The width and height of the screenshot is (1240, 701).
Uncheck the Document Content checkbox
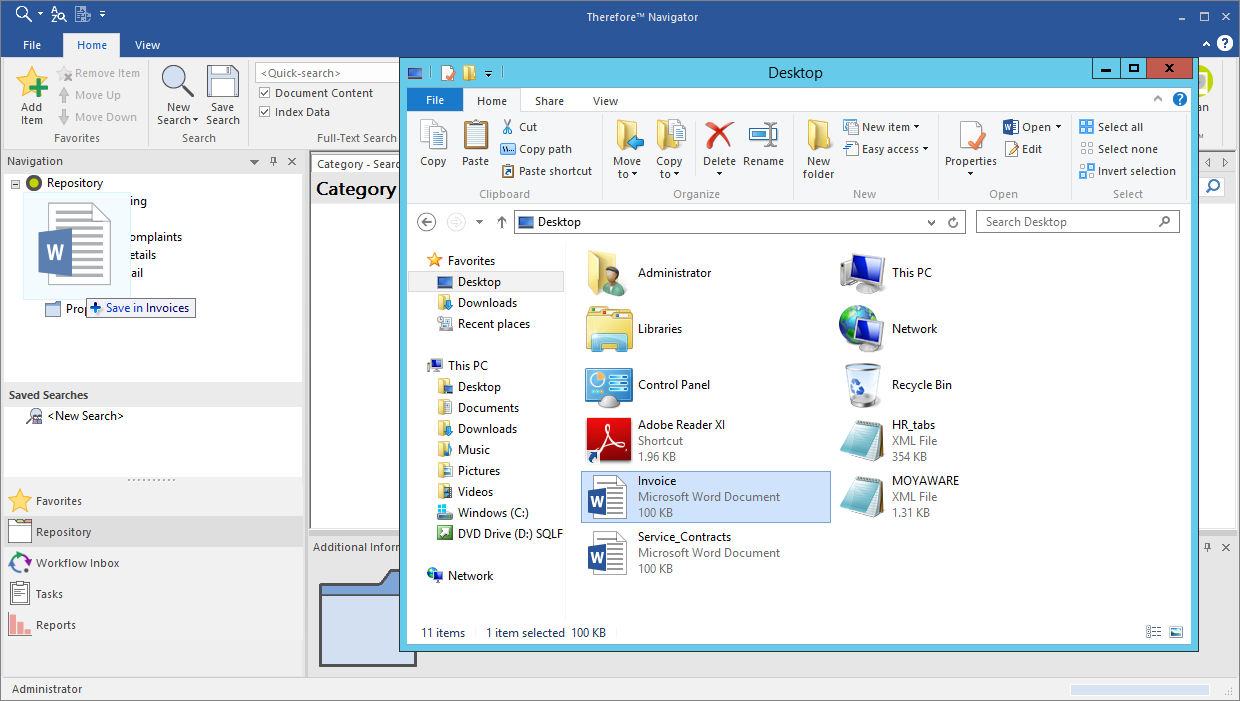click(264, 91)
